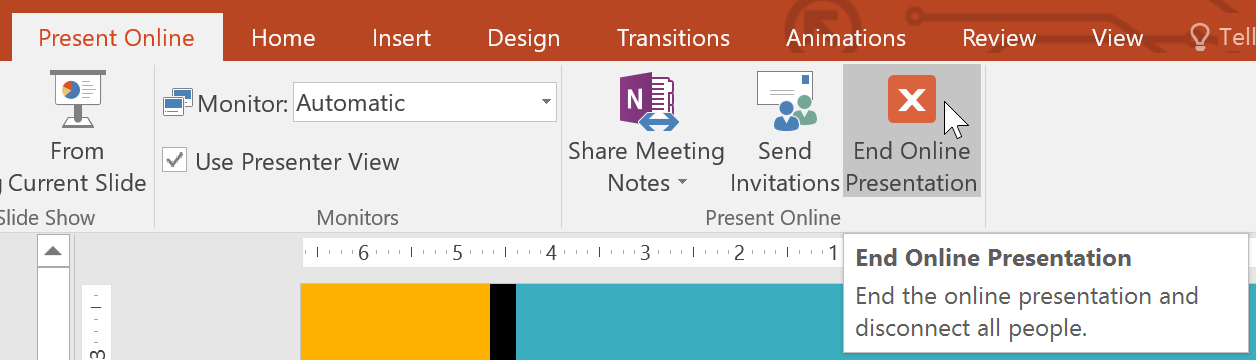
Task: Start slideshow From Current Slide icon
Action: point(78,98)
